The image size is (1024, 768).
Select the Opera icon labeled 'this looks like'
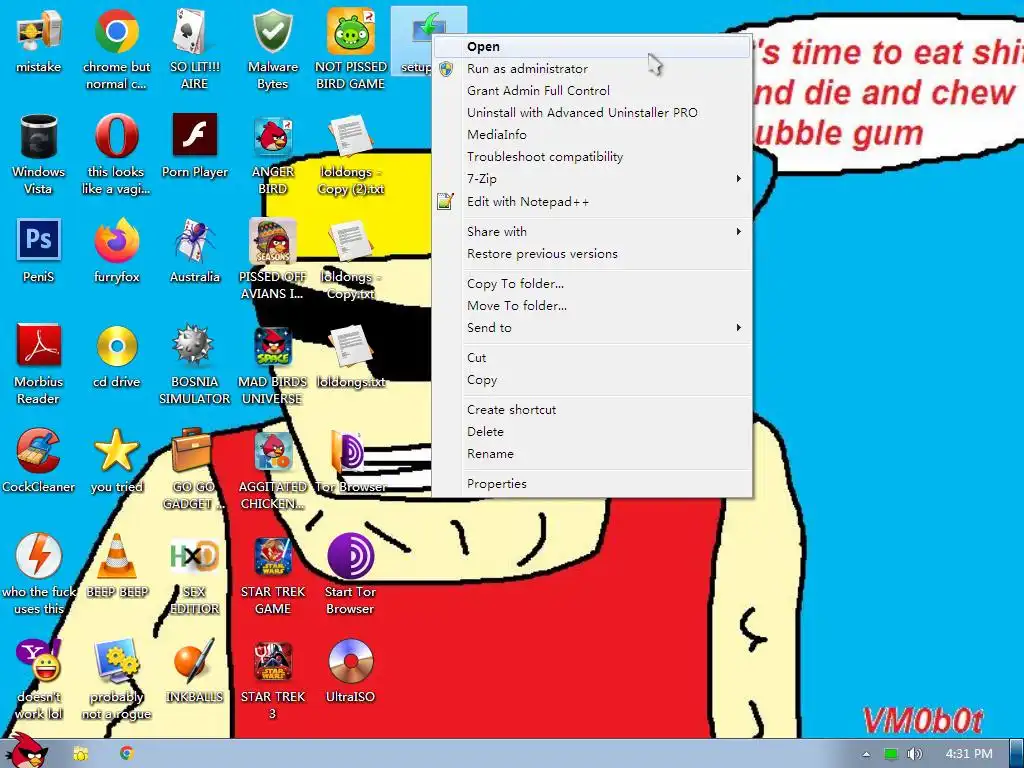point(116,154)
